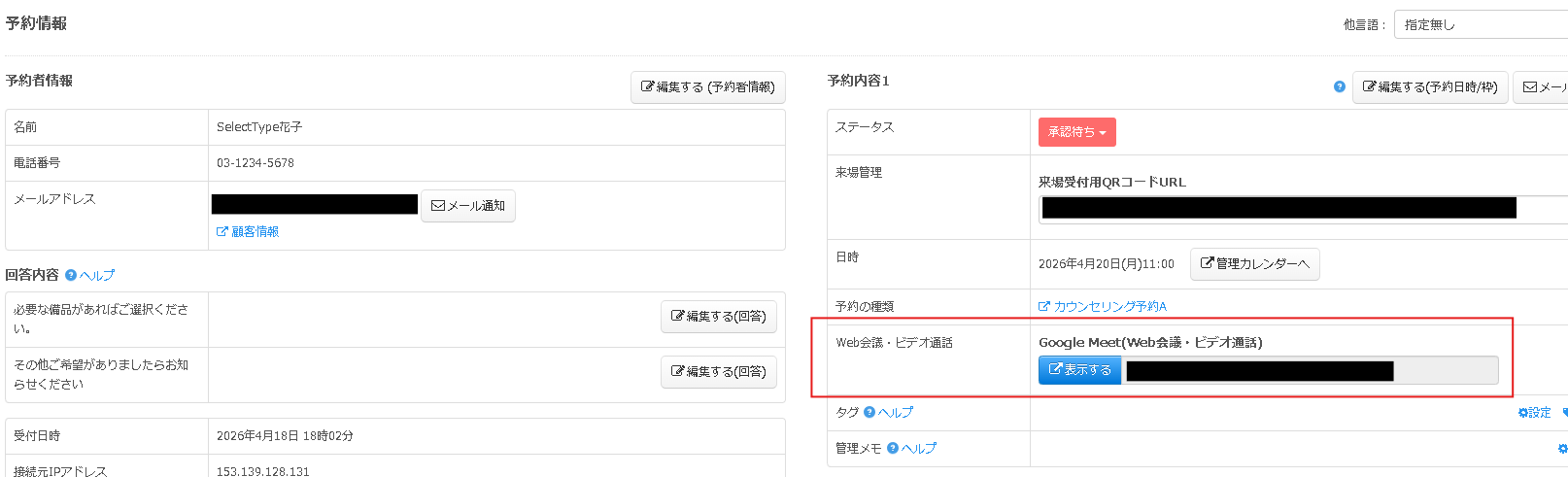Click the help icon beside 回答内容
Viewport: 1568px width, 477px height.
[71, 276]
